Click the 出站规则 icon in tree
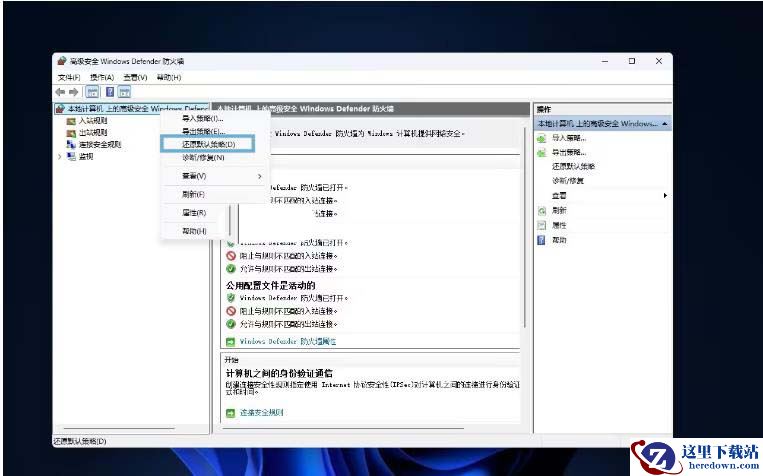The image size is (763, 476). coord(71,132)
